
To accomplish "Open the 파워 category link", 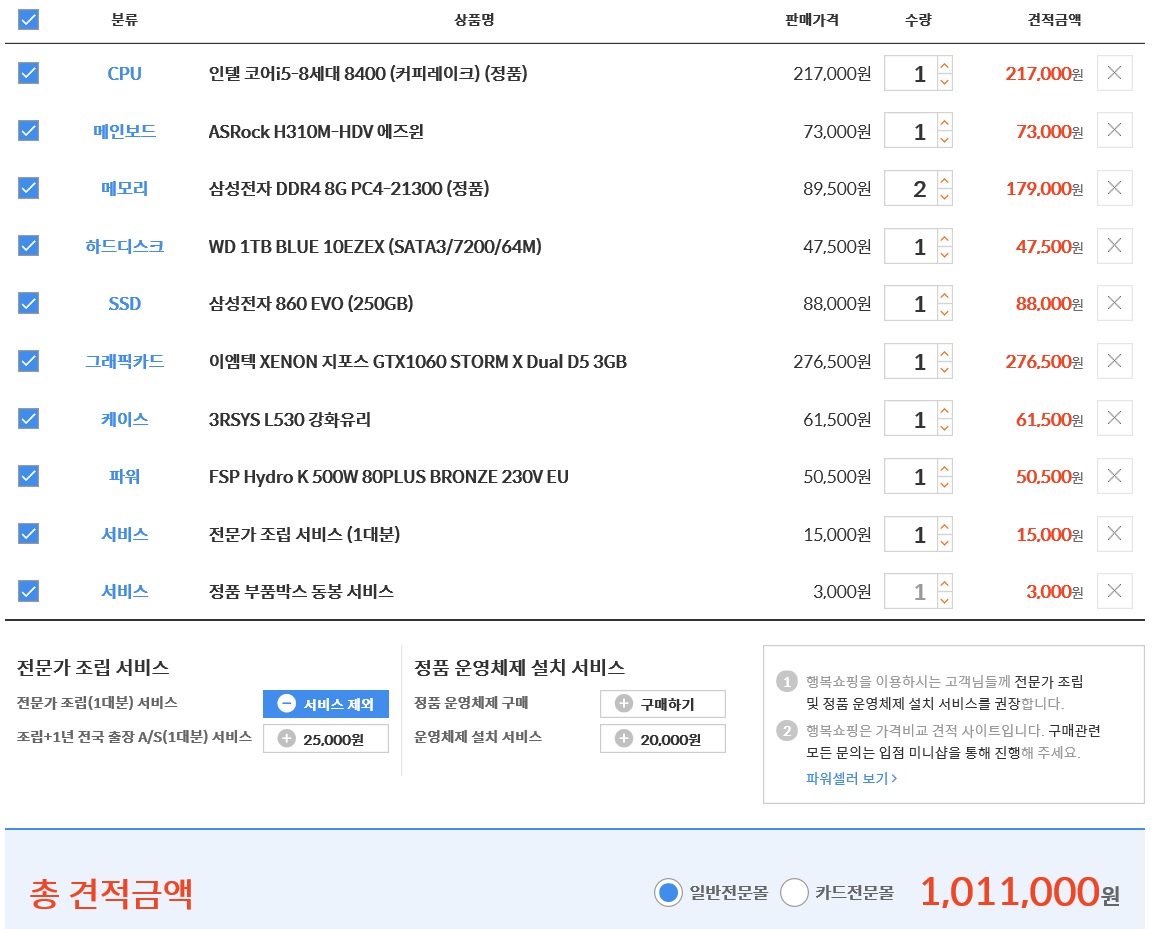I will (x=124, y=477).
